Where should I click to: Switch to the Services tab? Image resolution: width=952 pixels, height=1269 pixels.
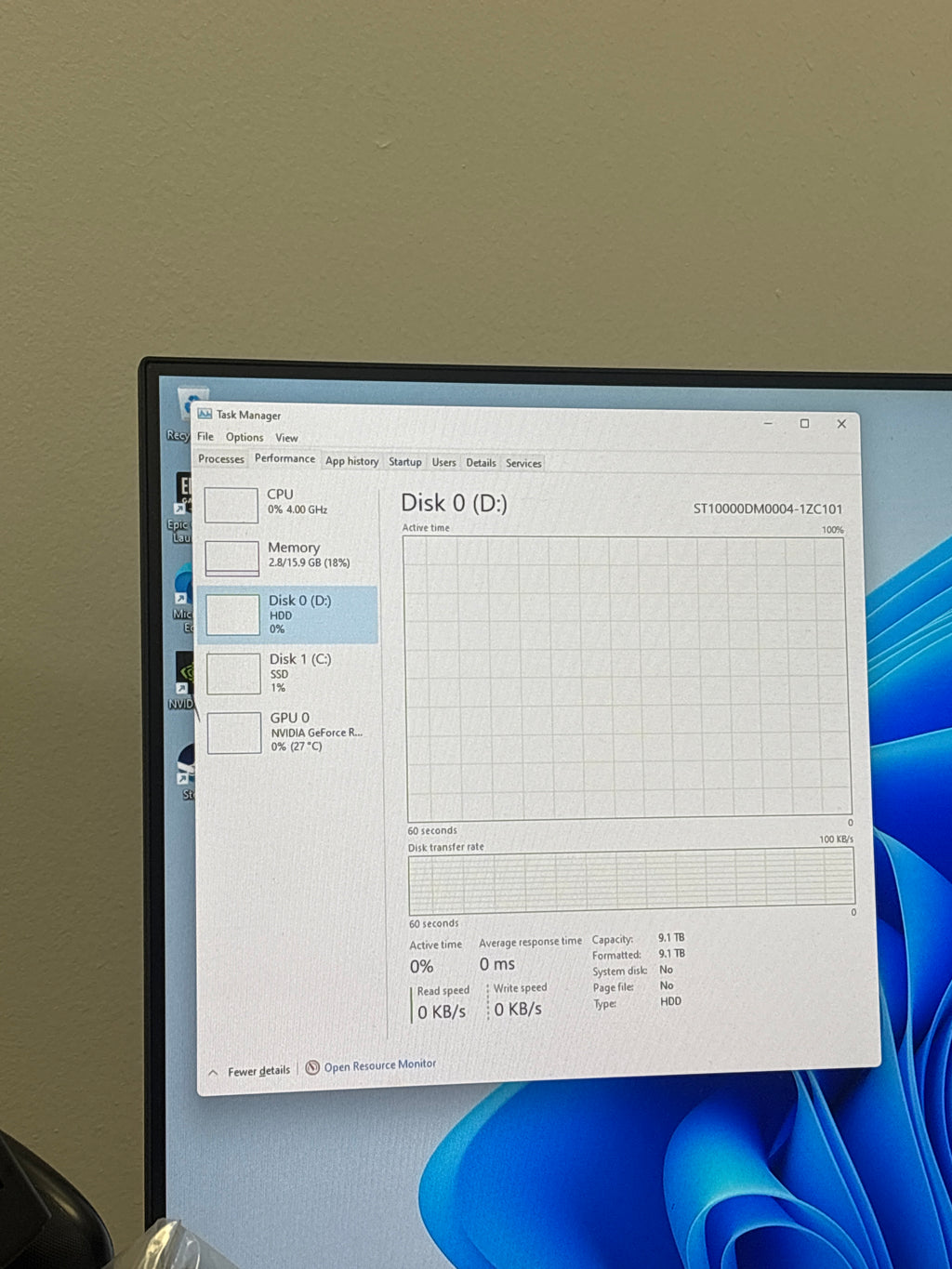point(523,463)
